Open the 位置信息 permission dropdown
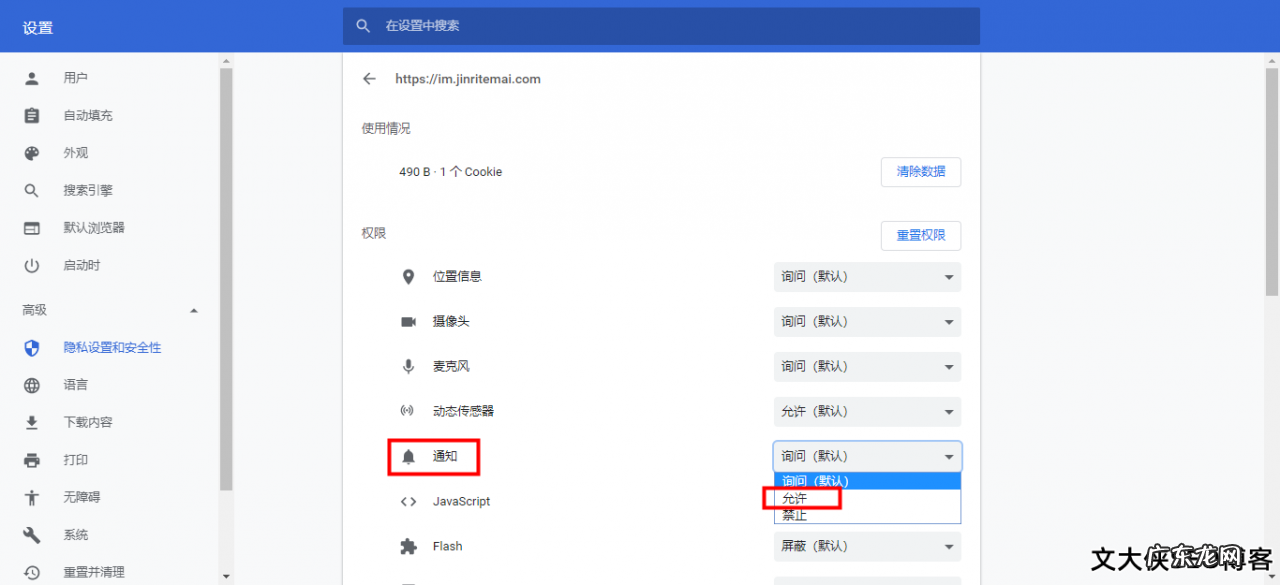This screenshot has width=1280, height=585. pyautogui.click(x=866, y=276)
